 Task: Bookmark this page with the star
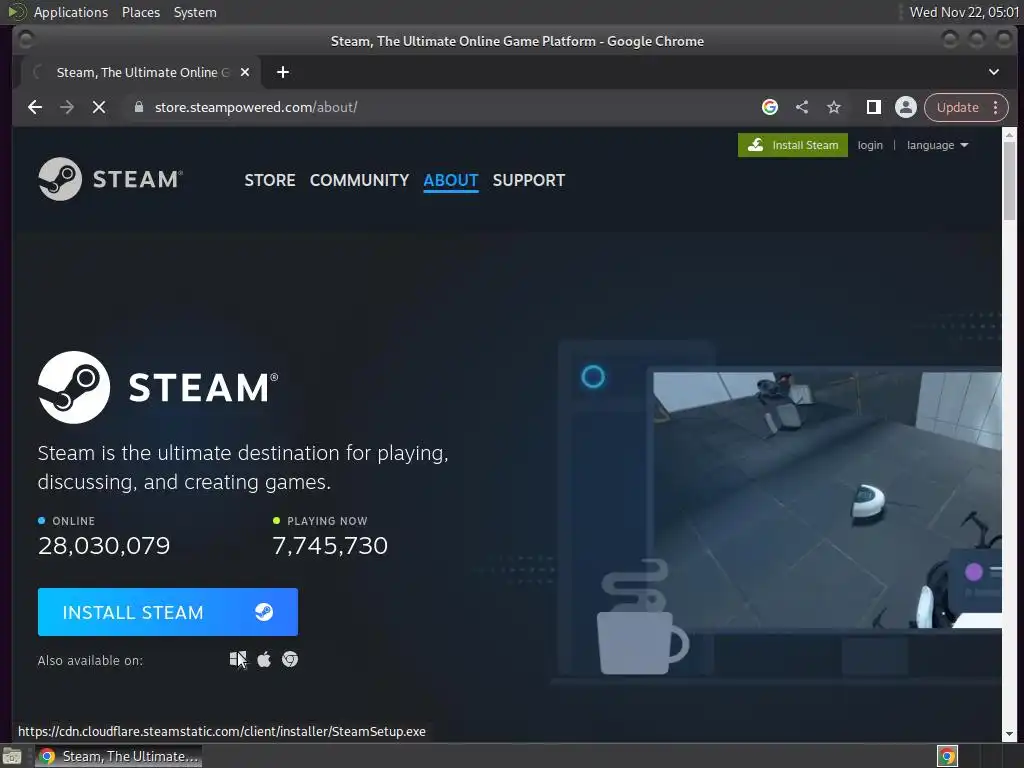click(834, 107)
